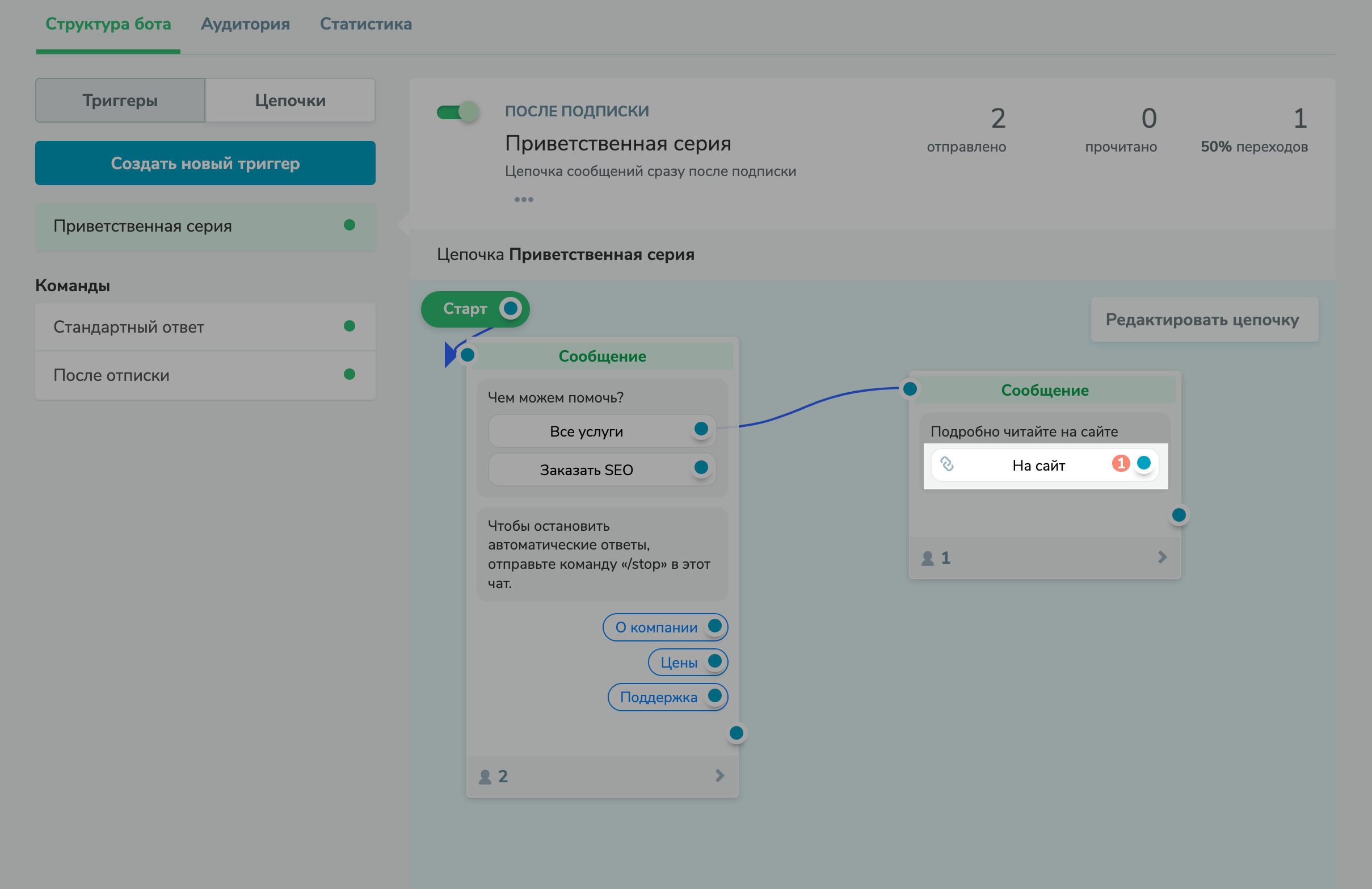Click the Заказать SEO button connector dot
The image size is (1372, 889).
(701, 467)
